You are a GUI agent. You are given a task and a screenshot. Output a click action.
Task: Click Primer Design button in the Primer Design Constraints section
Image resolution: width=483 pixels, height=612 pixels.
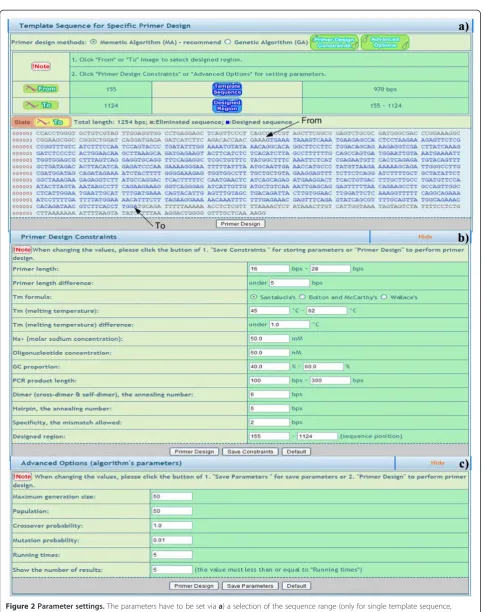point(194,452)
